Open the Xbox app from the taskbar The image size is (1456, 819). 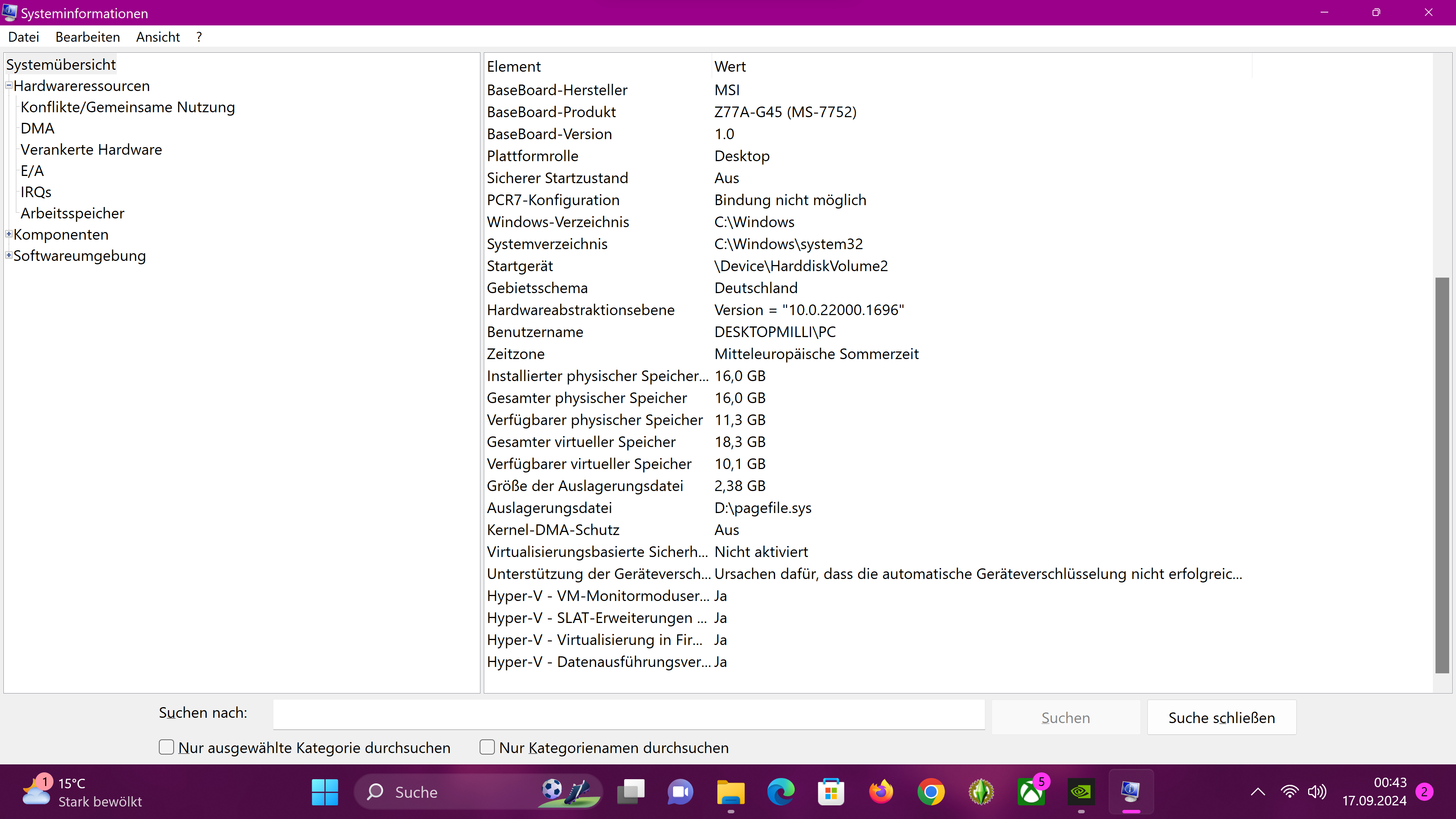1030,791
